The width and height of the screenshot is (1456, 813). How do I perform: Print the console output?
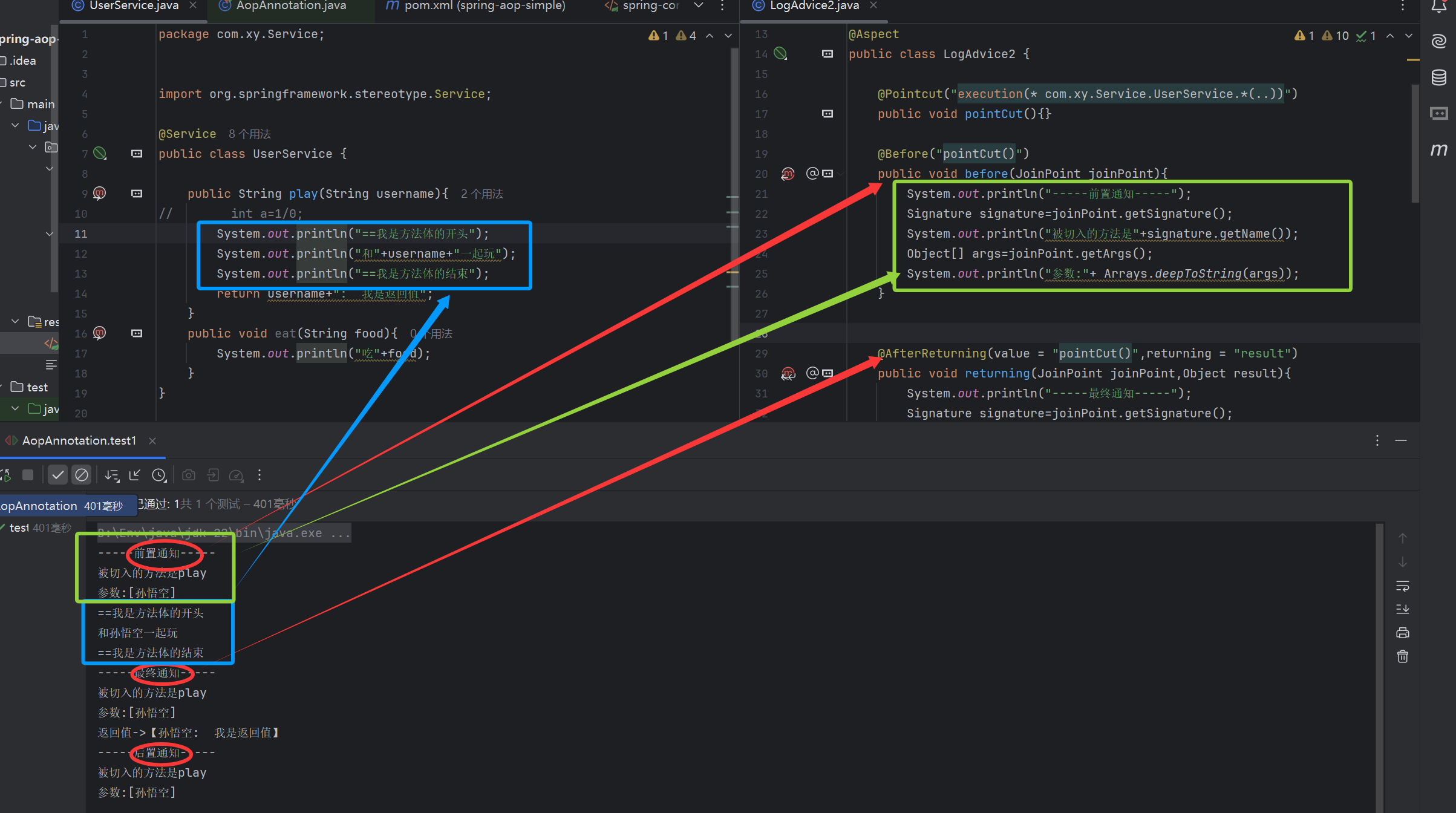[x=1402, y=633]
